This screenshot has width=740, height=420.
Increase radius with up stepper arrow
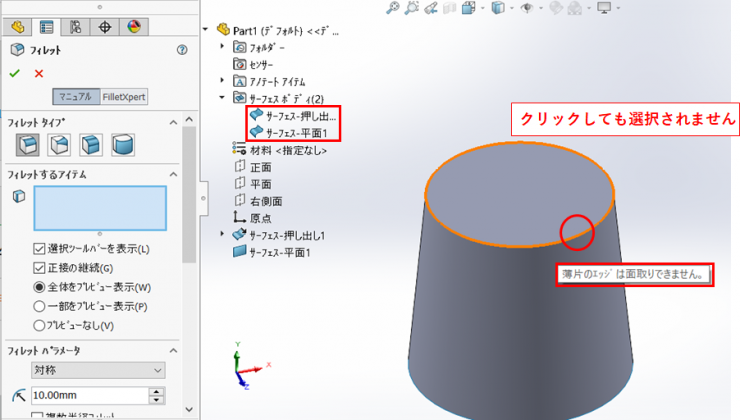[156, 391]
